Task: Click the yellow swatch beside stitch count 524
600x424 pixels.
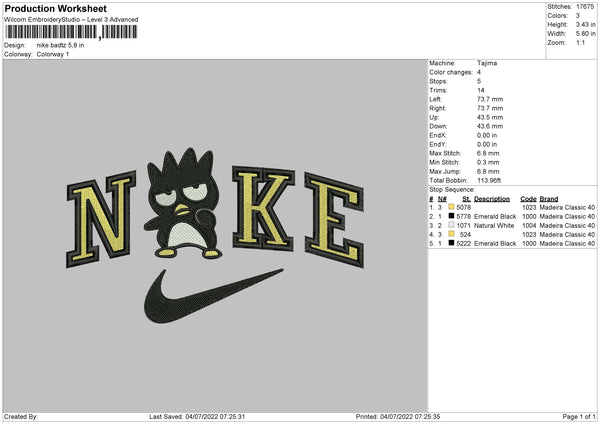Action: click(x=452, y=234)
